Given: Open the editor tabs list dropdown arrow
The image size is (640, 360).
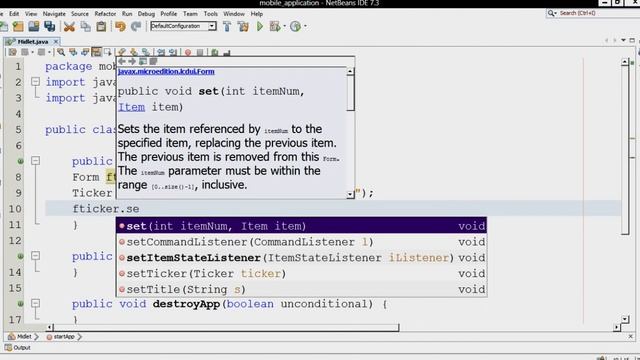Looking at the screenshot, I should pyautogui.click(x=623, y=40).
